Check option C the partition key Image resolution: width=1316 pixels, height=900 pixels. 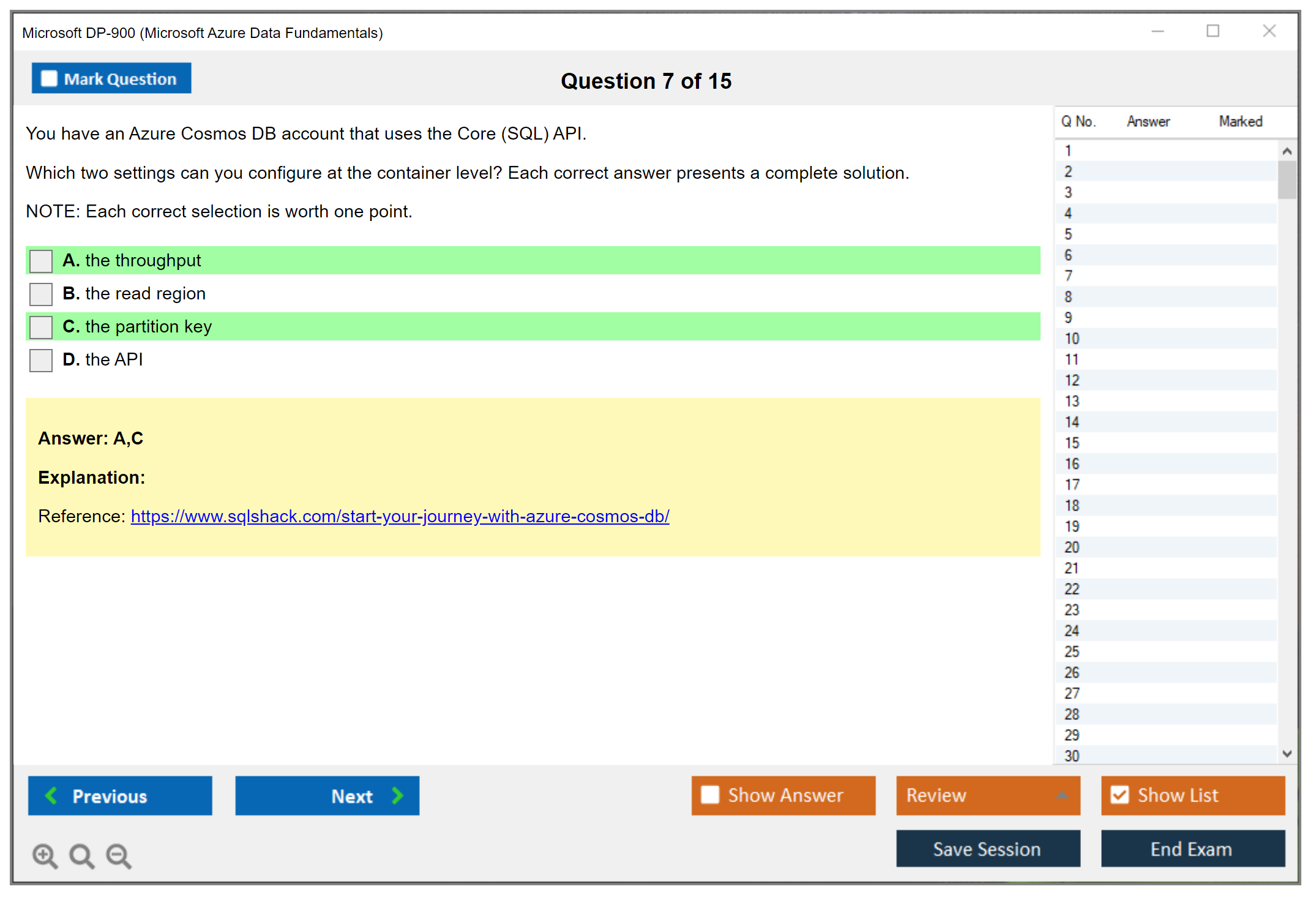(41, 327)
